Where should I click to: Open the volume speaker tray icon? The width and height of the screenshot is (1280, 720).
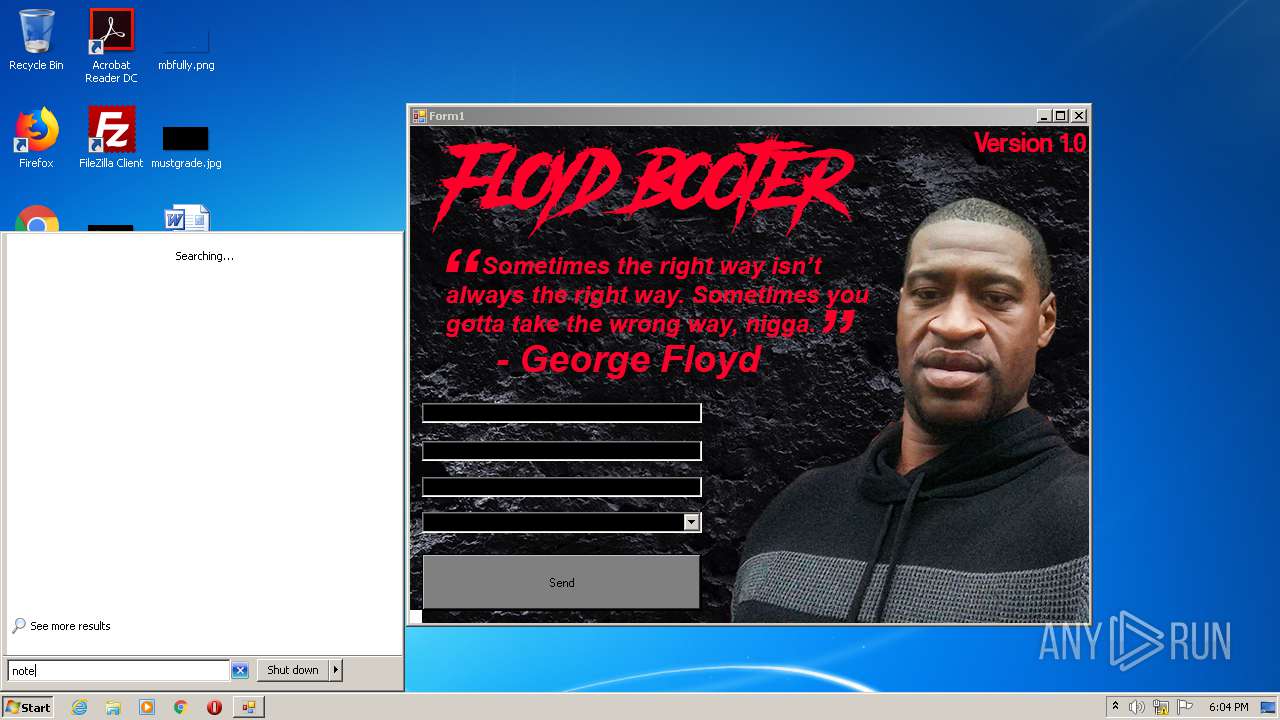tap(1137, 707)
